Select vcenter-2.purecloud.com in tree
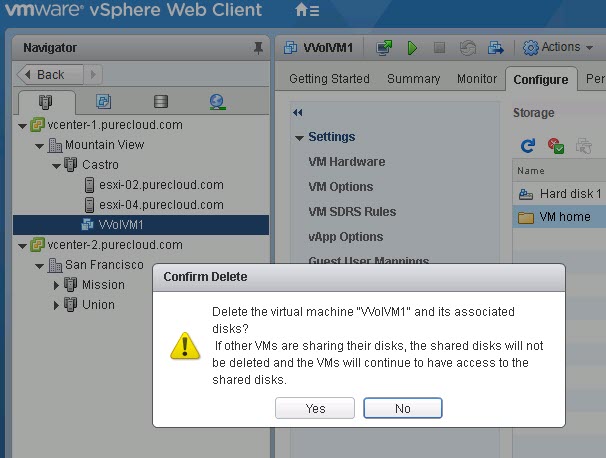This screenshot has height=458, width=606. (115, 245)
